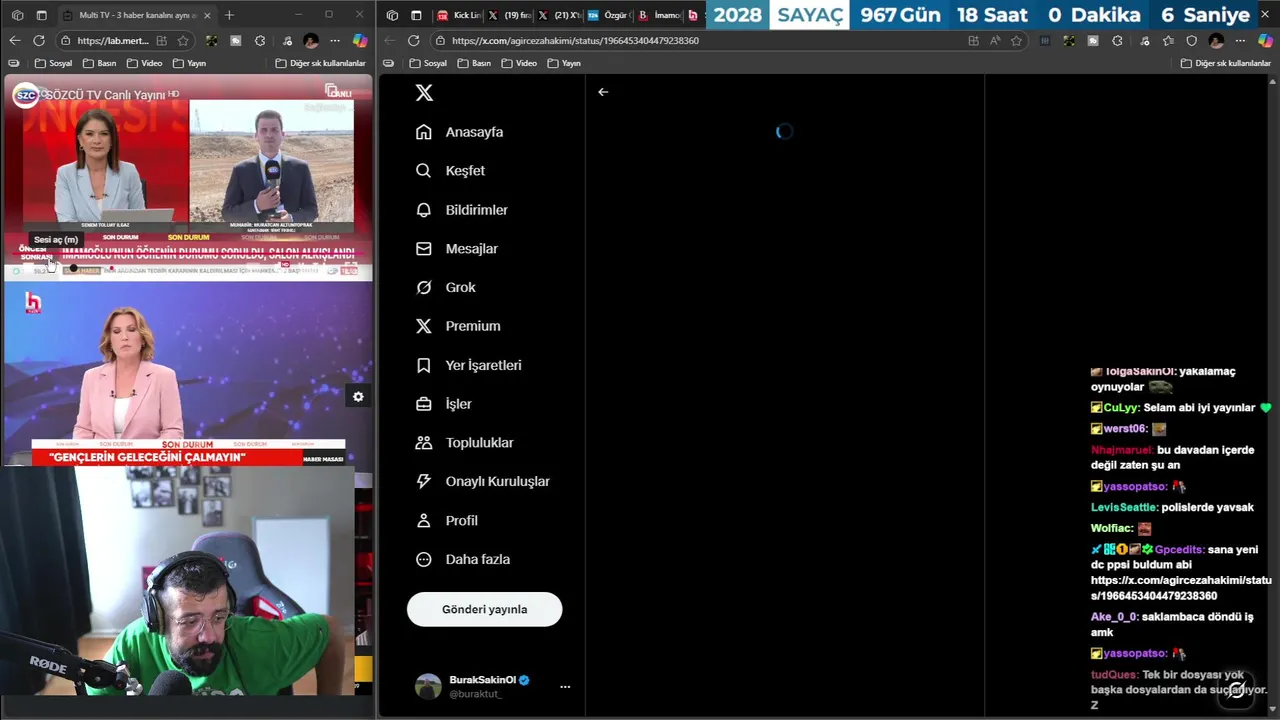
Task: Open the Mesajlar envelope icon
Action: tap(424, 249)
